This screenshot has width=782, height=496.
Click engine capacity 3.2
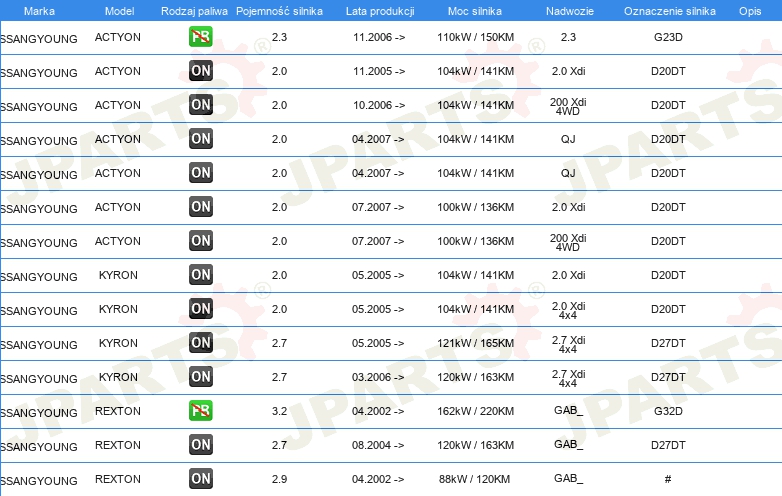coord(279,411)
